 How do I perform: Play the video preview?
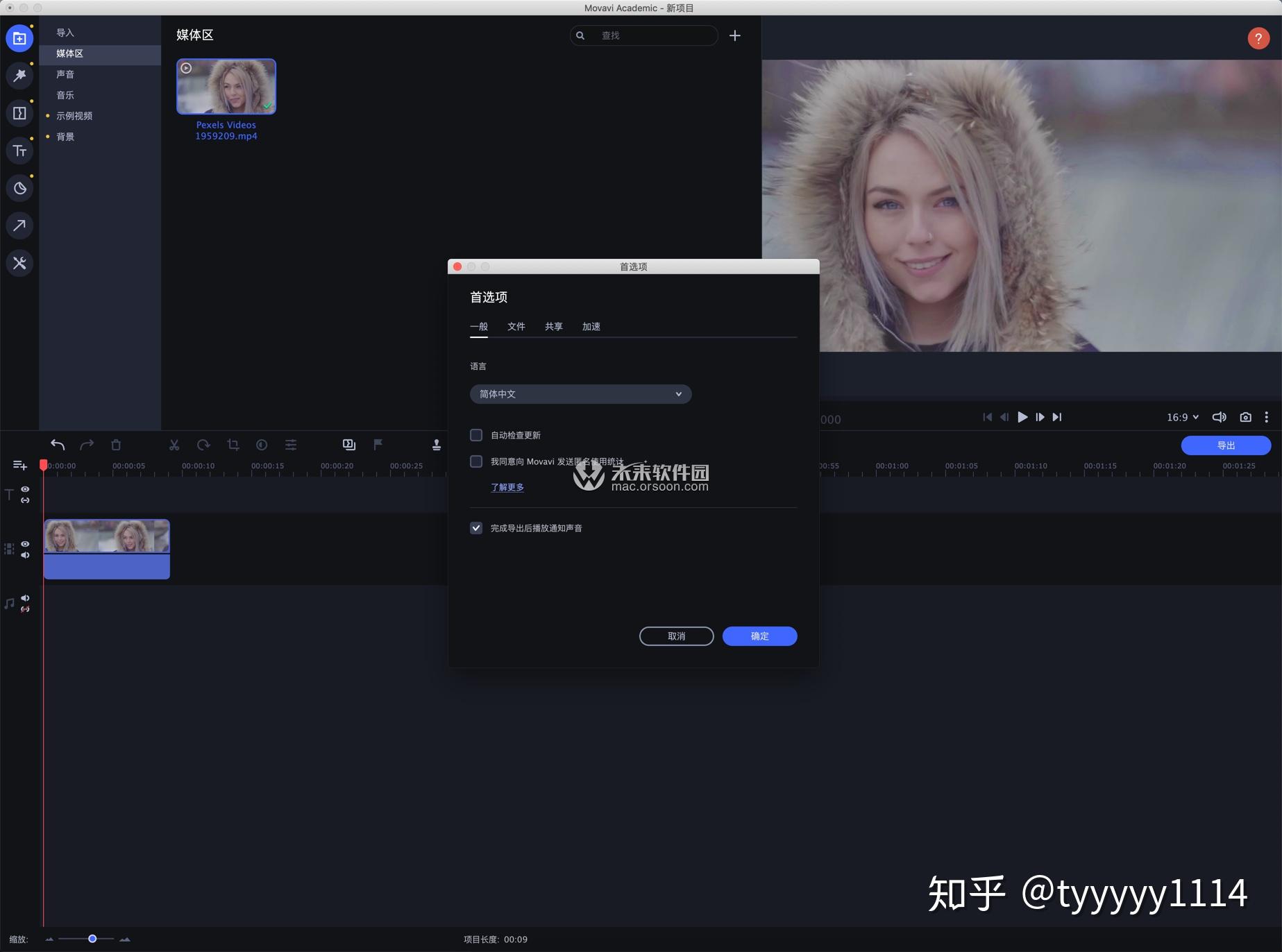[1022, 417]
